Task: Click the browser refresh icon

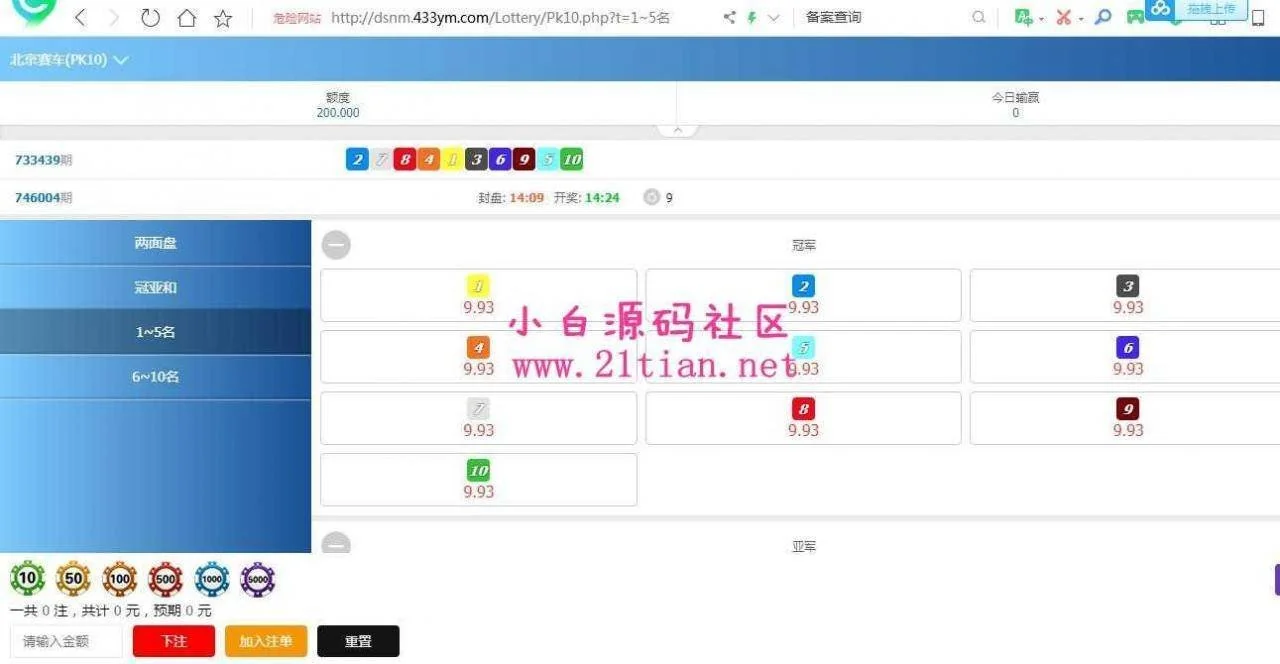Action: coord(150,18)
